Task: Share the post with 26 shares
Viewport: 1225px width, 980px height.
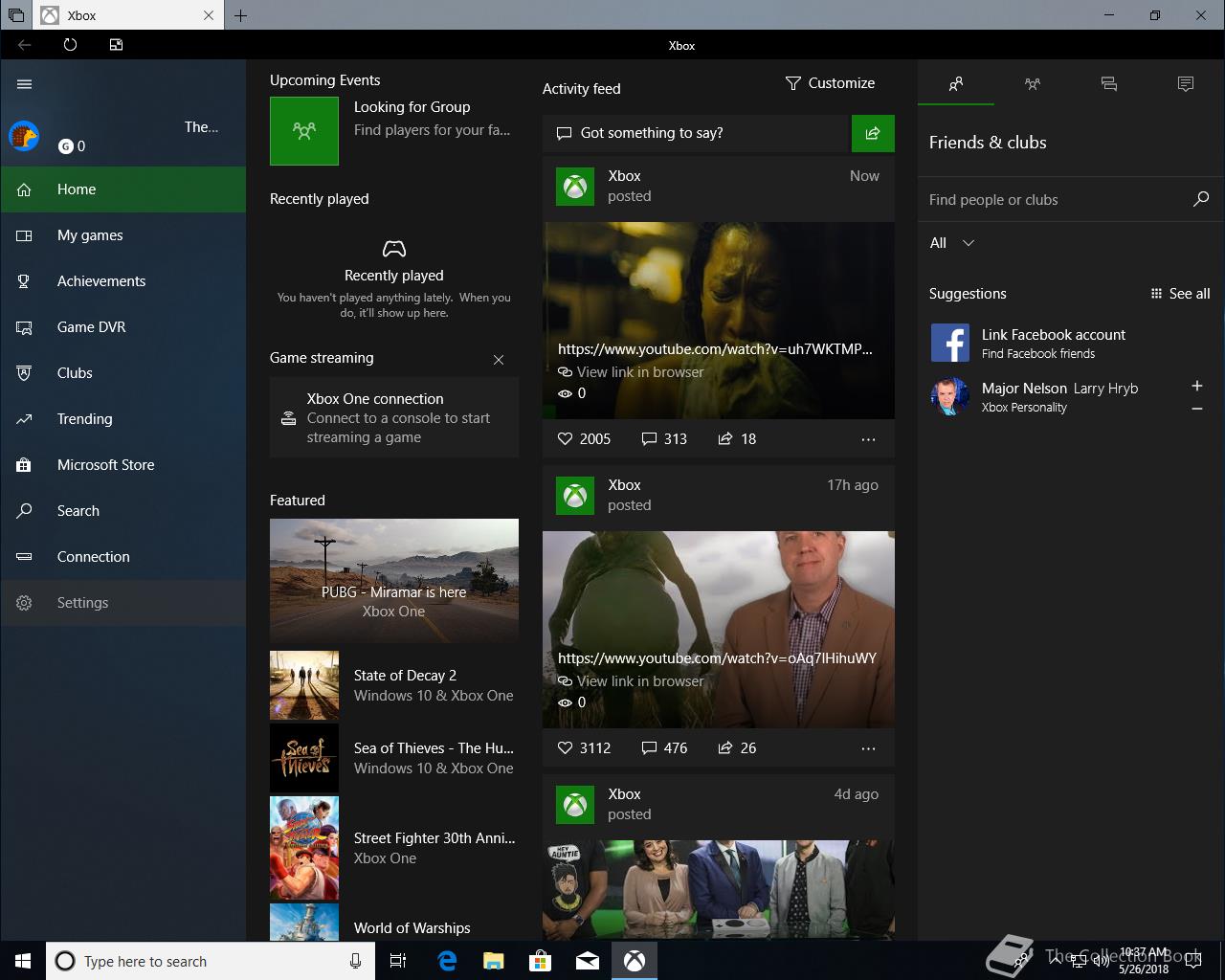Action: 737,747
